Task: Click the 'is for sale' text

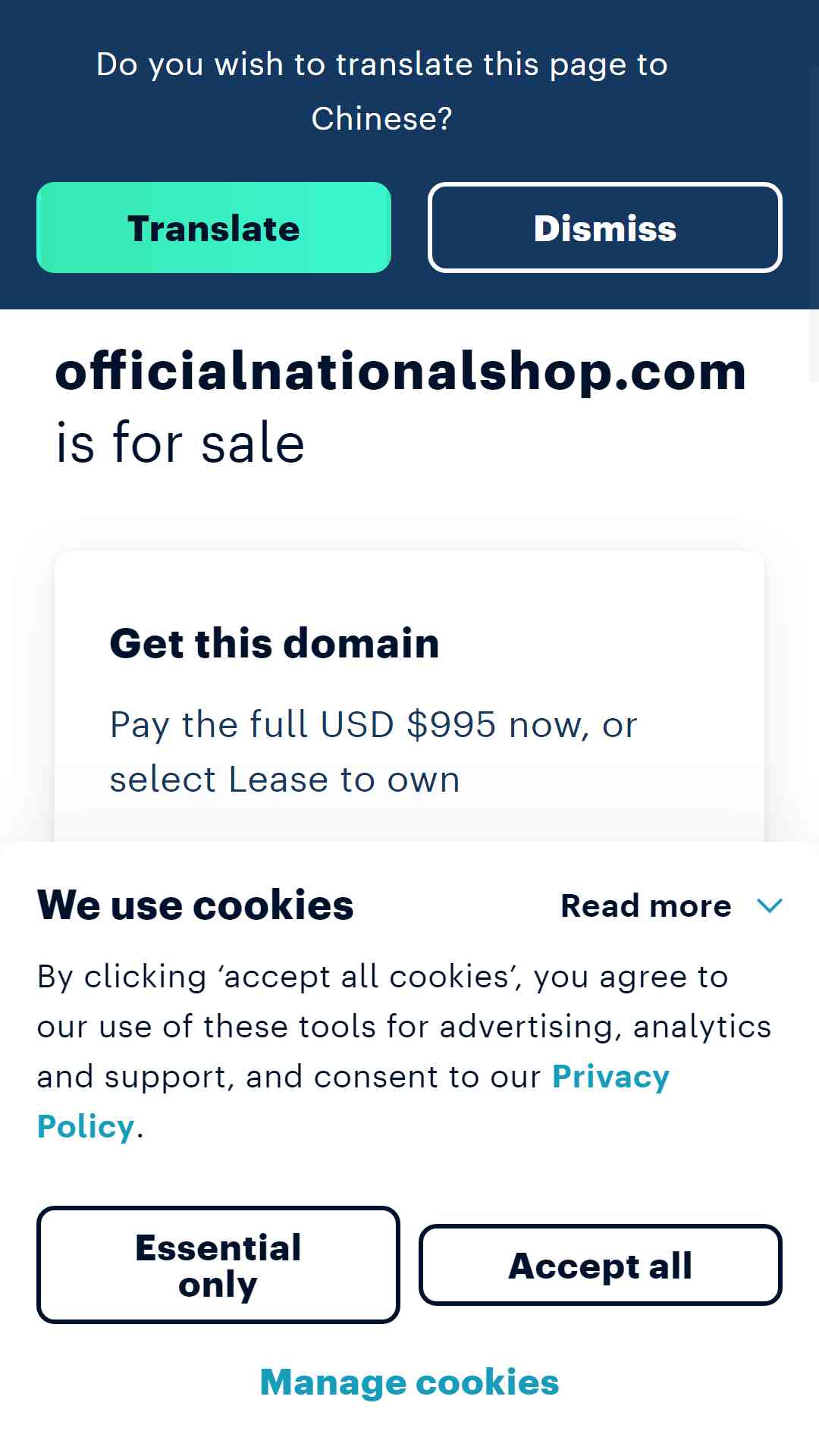Action: tap(180, 443)
